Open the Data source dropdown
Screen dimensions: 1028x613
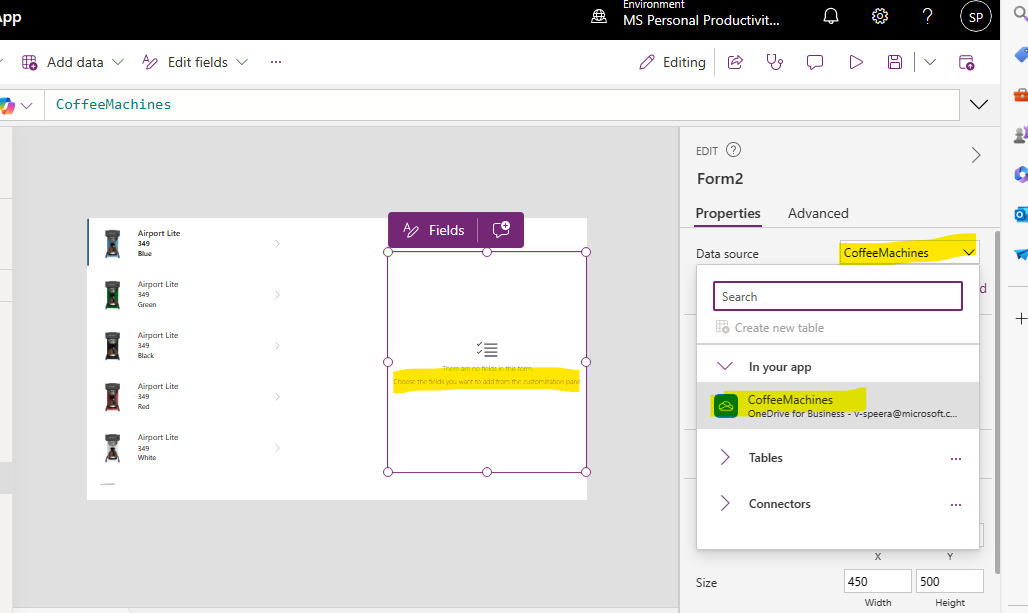(909, 252)
